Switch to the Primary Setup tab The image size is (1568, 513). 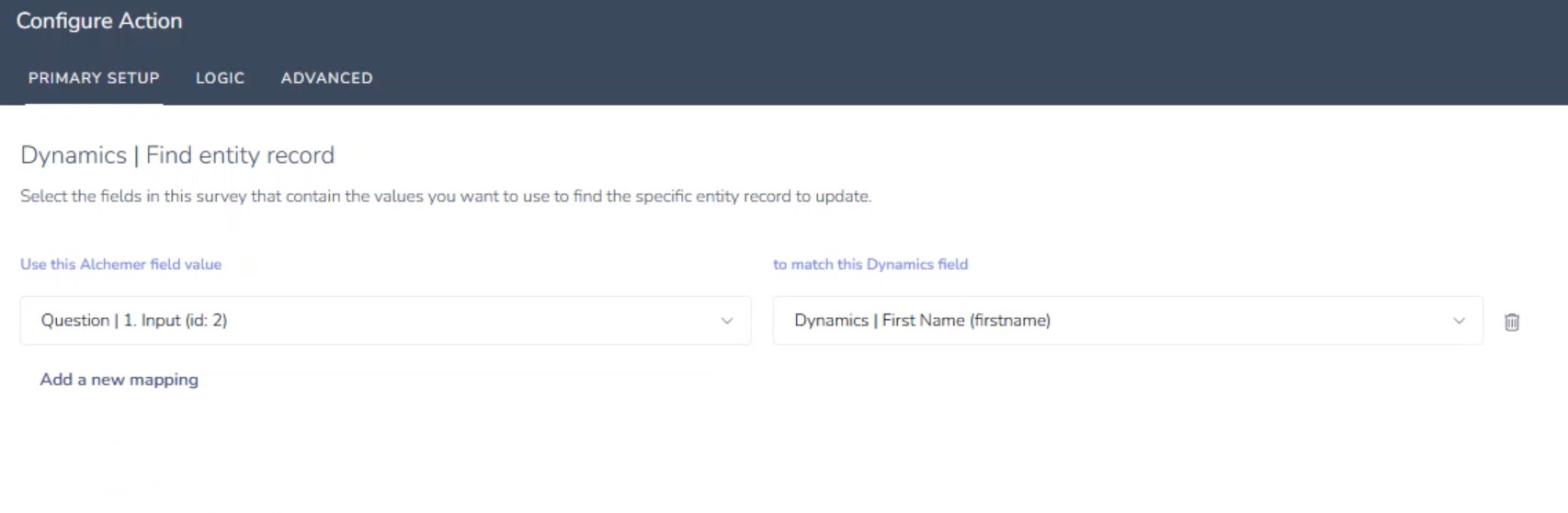click(94, 78)
